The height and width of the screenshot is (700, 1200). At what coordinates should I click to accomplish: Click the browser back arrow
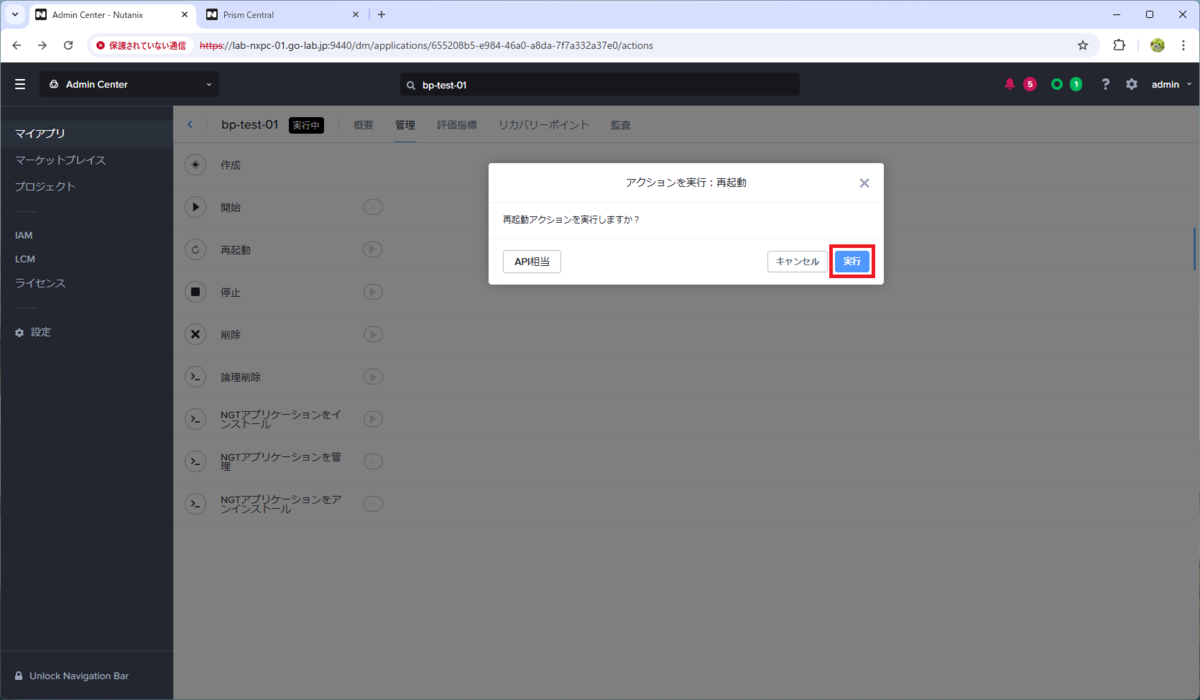(16, 45)
